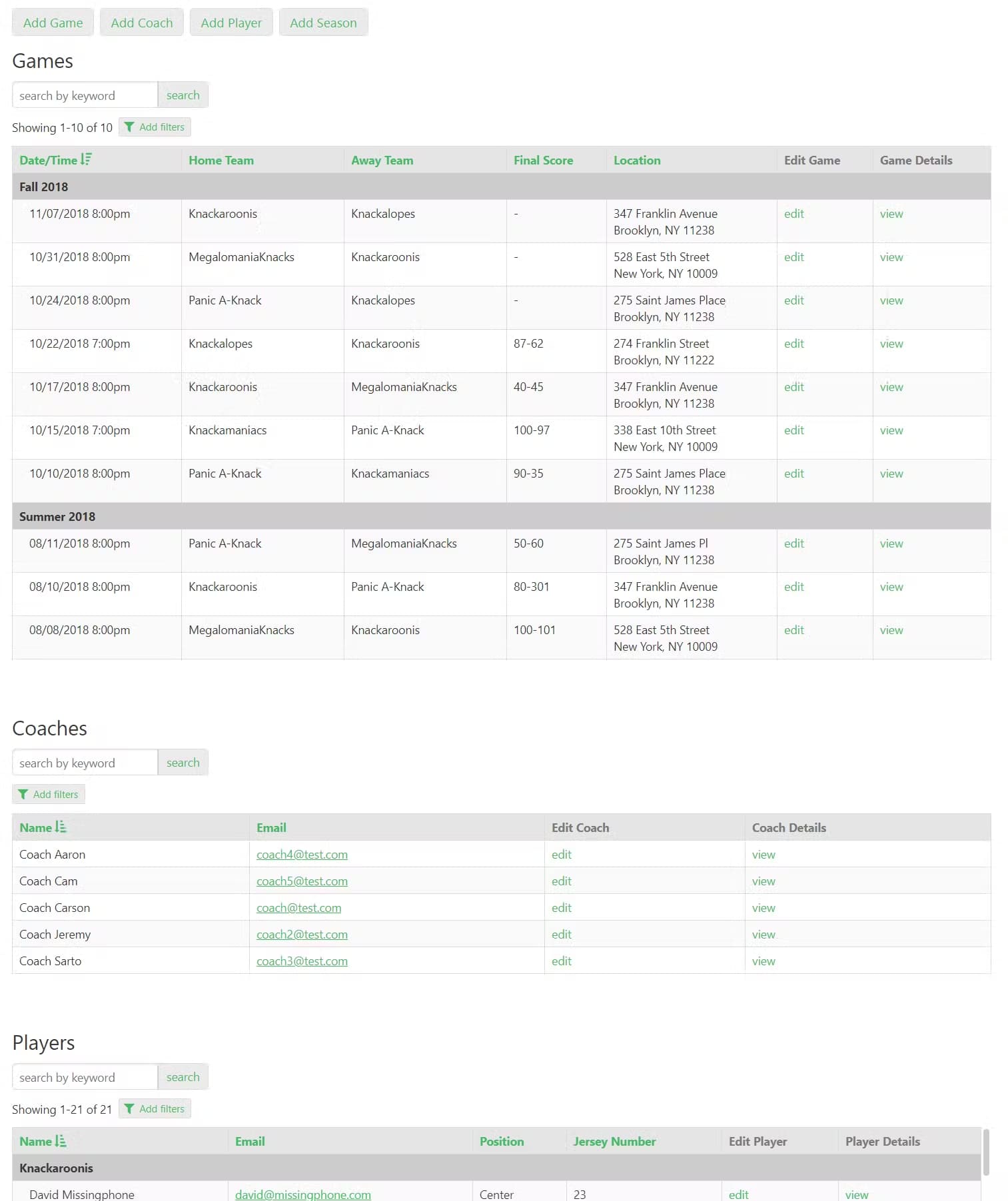Image resolution: width=1008 pixels, height=1201 pixels.
Task: Edit the 10/22/2018 7:00pm game
Action: pyautogui.click(x=793, y=344)
